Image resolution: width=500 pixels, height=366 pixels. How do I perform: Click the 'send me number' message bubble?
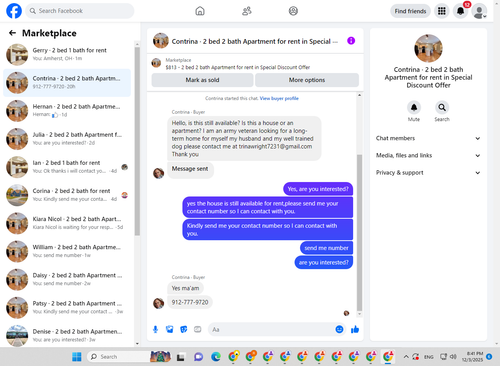click(x=326, y=248)
